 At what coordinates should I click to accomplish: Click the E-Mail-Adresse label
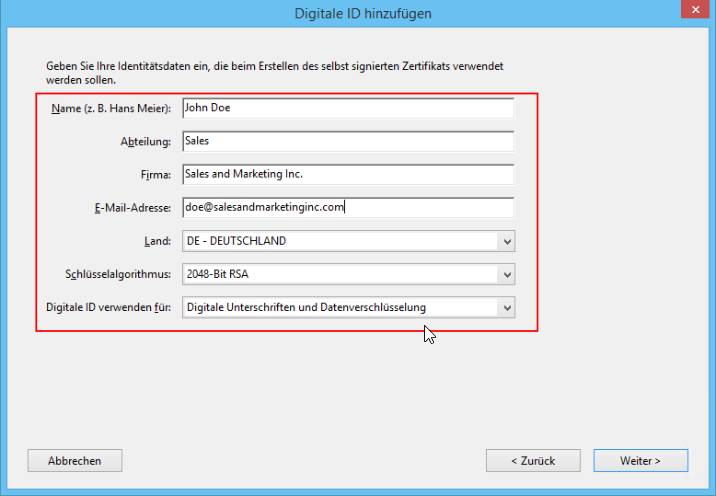133,208
